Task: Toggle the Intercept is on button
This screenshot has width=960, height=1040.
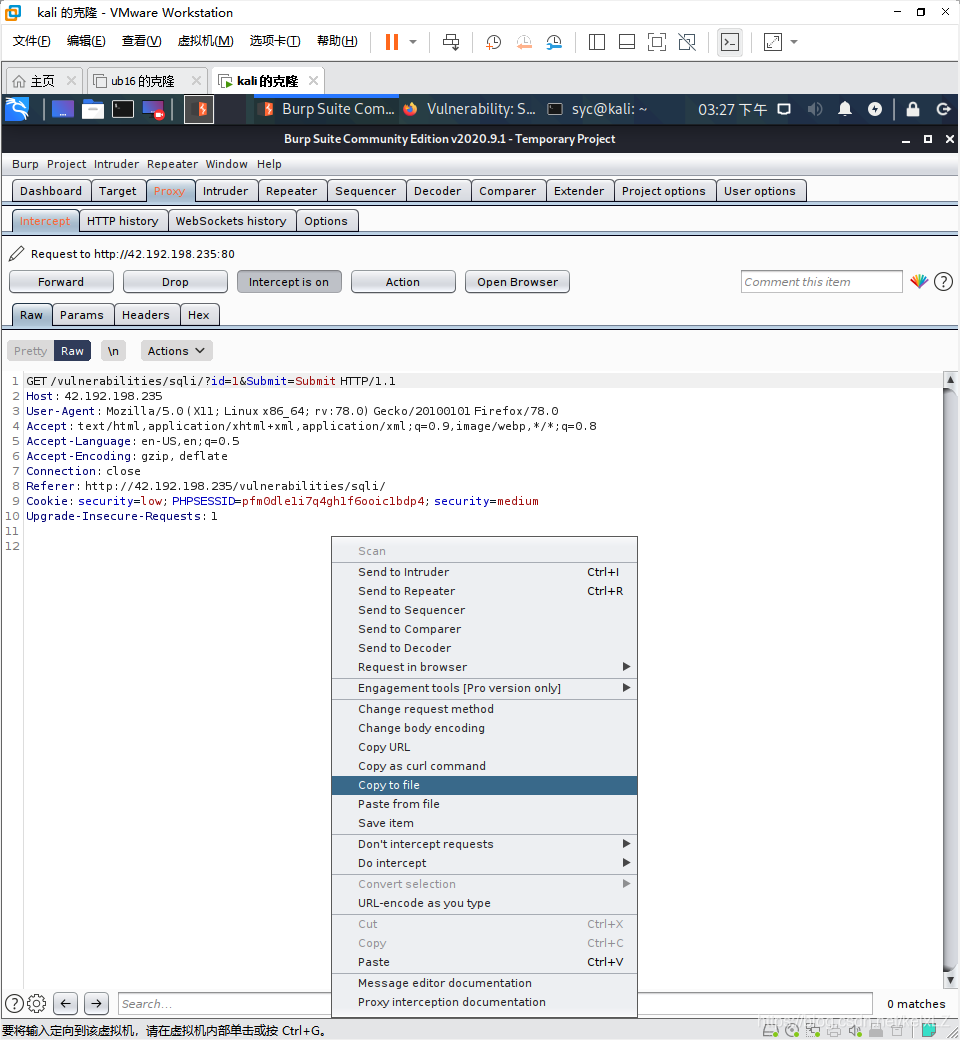Action: click(x=289, y=282)
